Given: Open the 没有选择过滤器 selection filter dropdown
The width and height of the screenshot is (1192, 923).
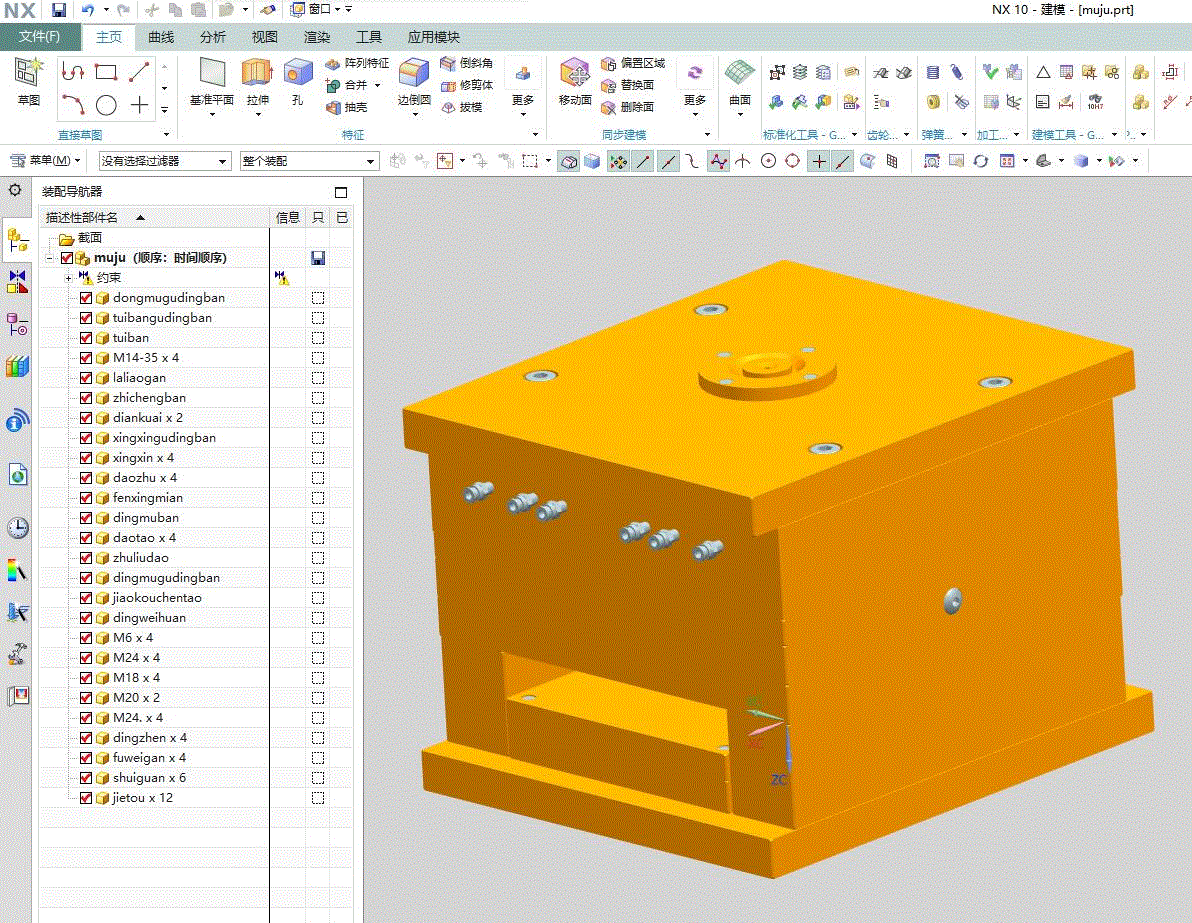Looking at the screenshot, I should (x=164, y=161).
